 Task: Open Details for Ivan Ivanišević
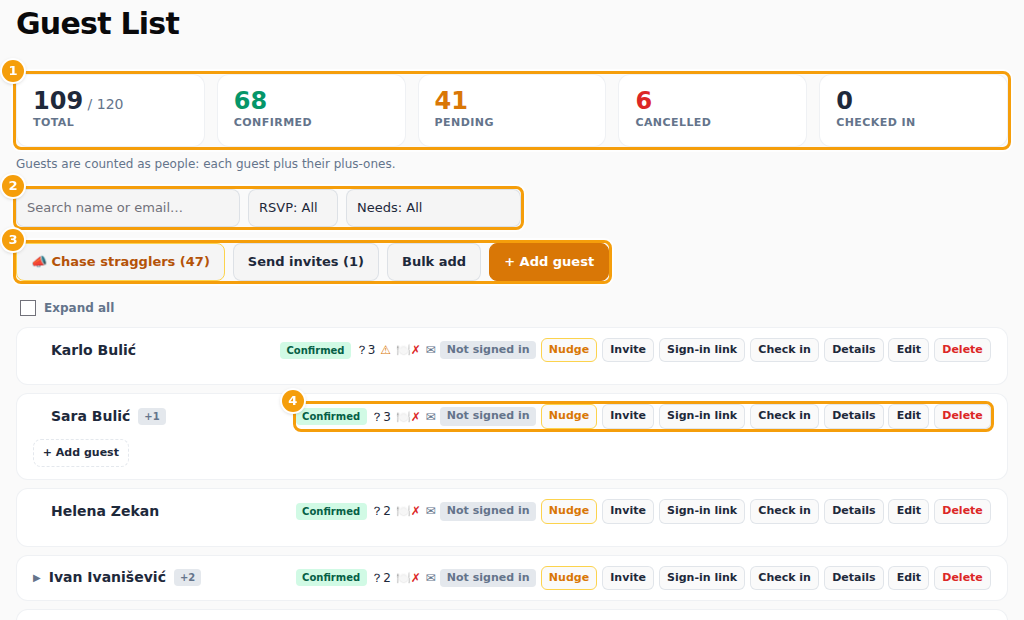click(x=854, y=578)
